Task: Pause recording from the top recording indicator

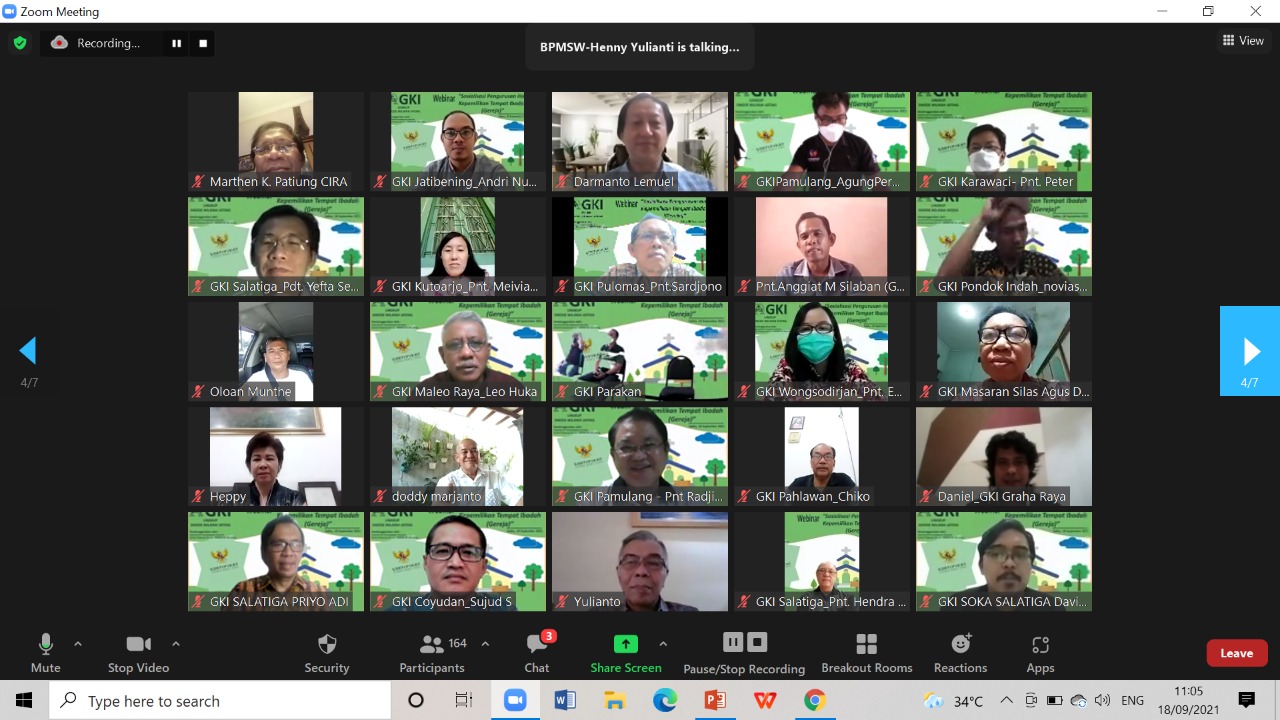Action: (x=177, y=43)
